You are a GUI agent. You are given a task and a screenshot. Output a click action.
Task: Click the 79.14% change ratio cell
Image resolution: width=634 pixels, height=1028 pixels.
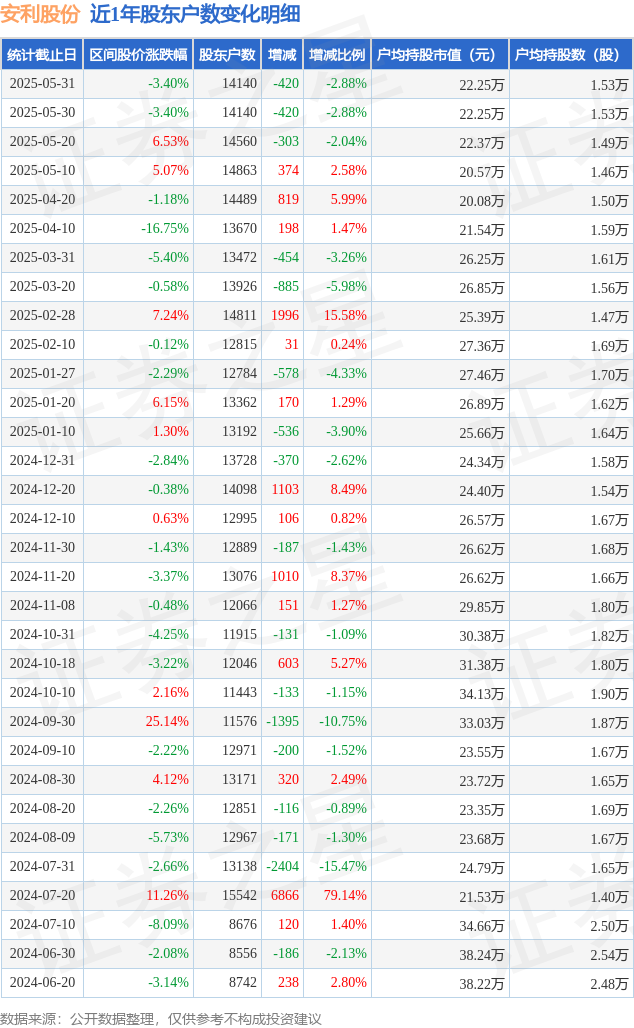[x=345, y=896]
